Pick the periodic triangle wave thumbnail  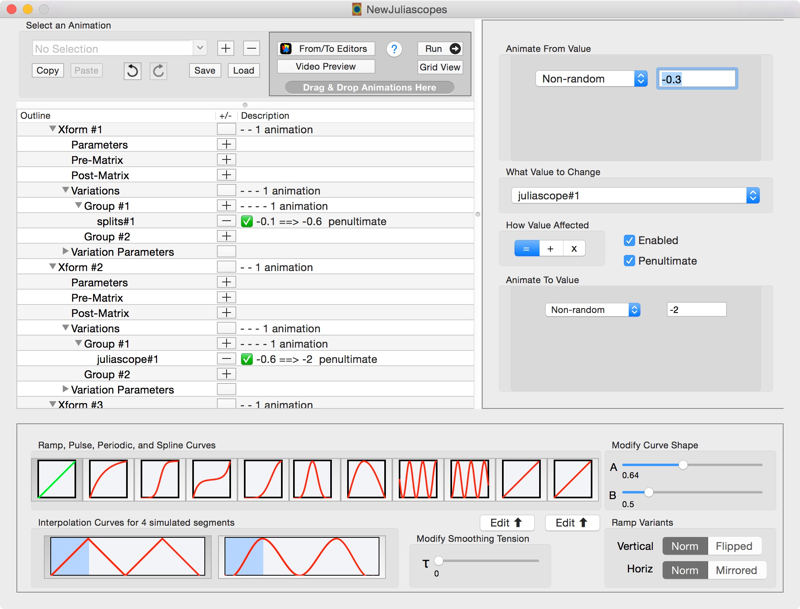[418, 479]
